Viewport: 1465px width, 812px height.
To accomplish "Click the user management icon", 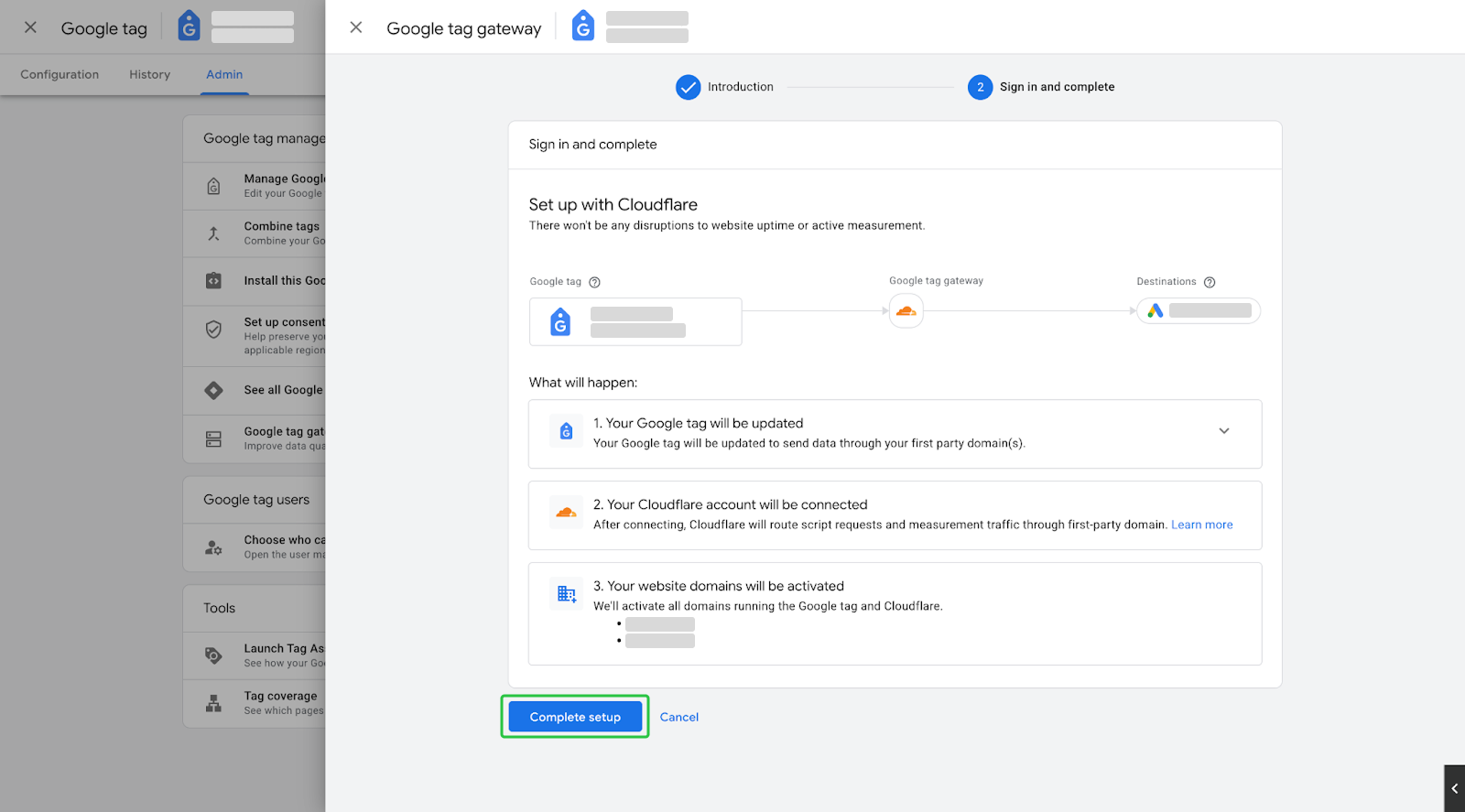I will 213,547.
